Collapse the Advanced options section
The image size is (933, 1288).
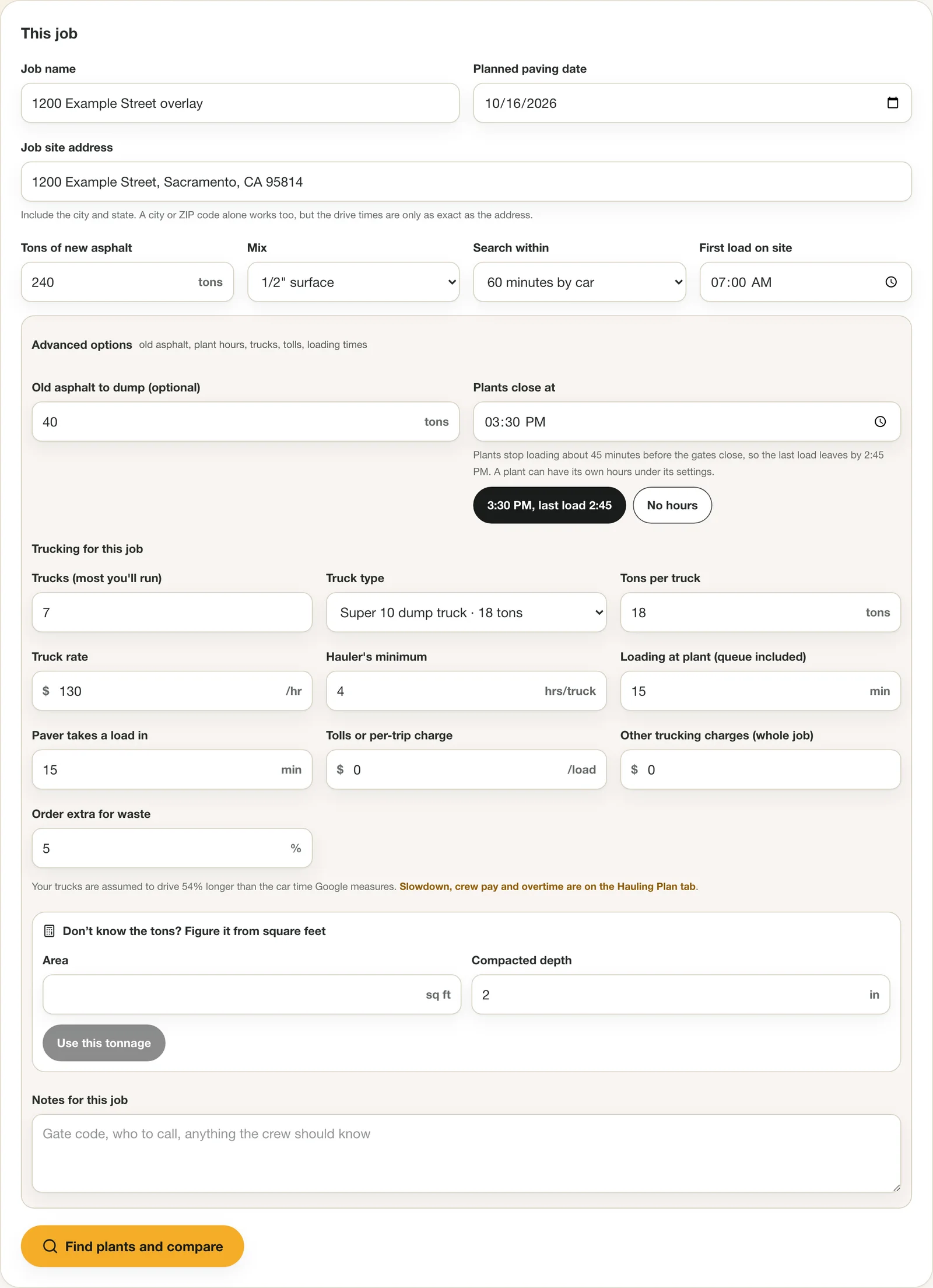[82, 345]
